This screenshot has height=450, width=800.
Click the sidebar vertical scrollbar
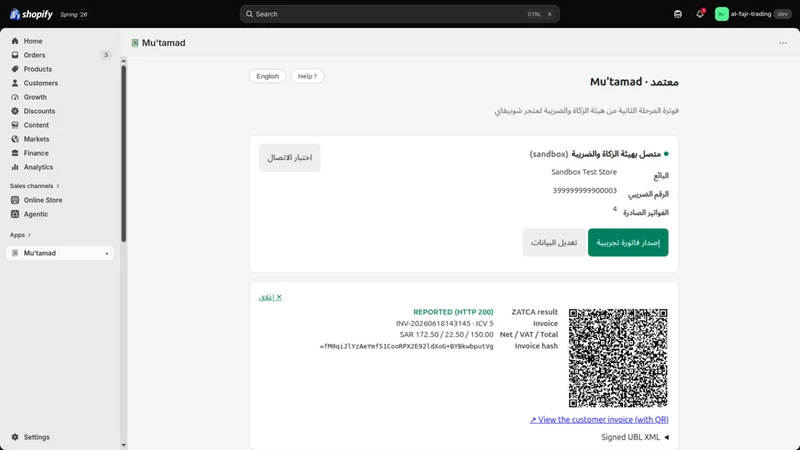123,153
